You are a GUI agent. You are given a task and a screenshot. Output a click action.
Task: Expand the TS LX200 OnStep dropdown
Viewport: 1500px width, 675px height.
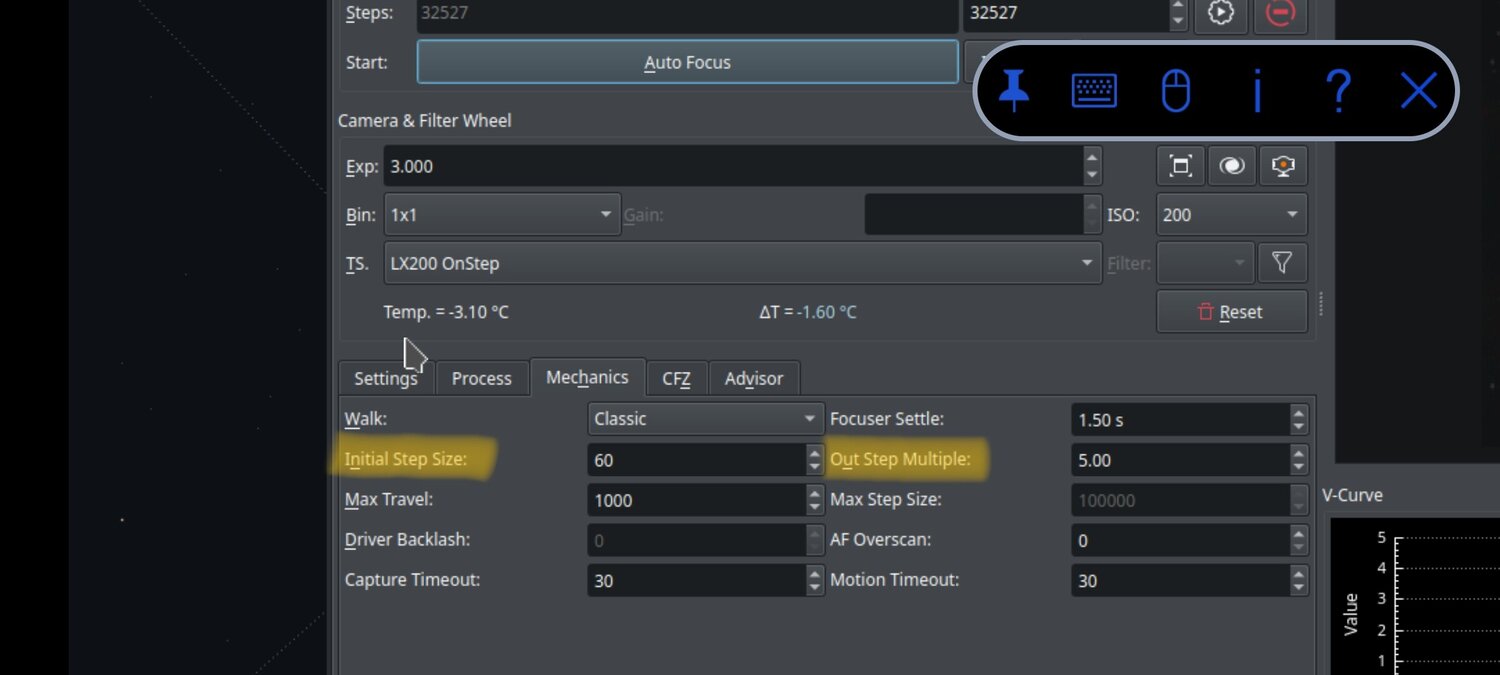click(x=743, y=263)
